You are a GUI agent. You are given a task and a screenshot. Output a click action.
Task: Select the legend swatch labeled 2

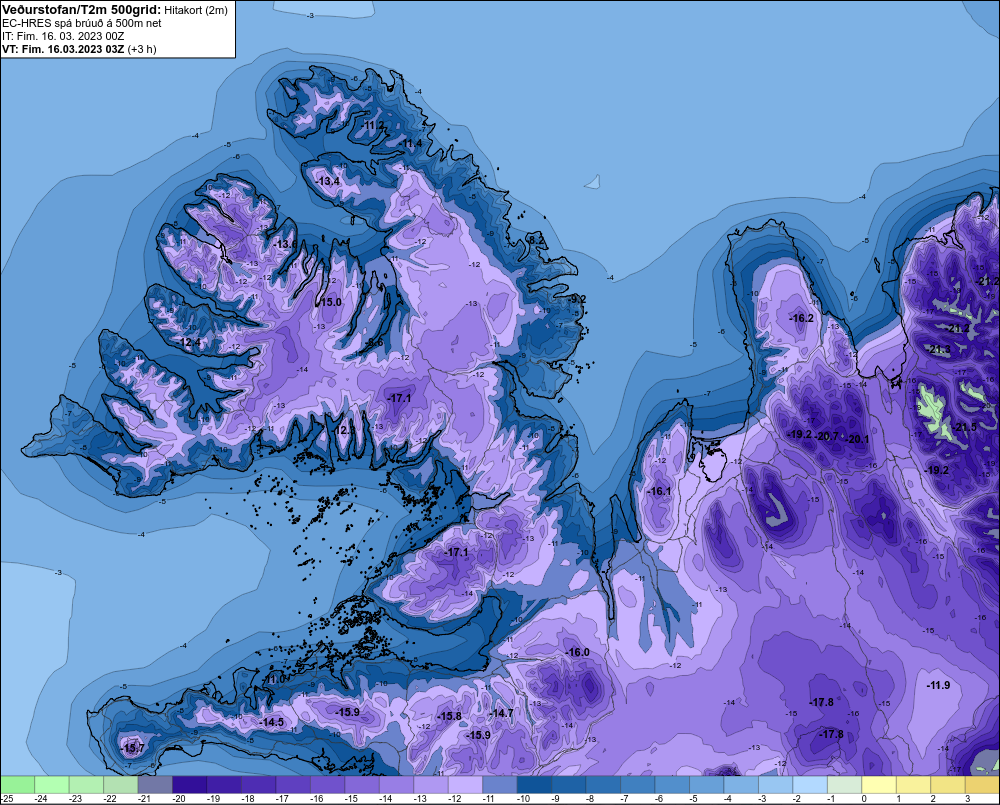tap(947, 785)
